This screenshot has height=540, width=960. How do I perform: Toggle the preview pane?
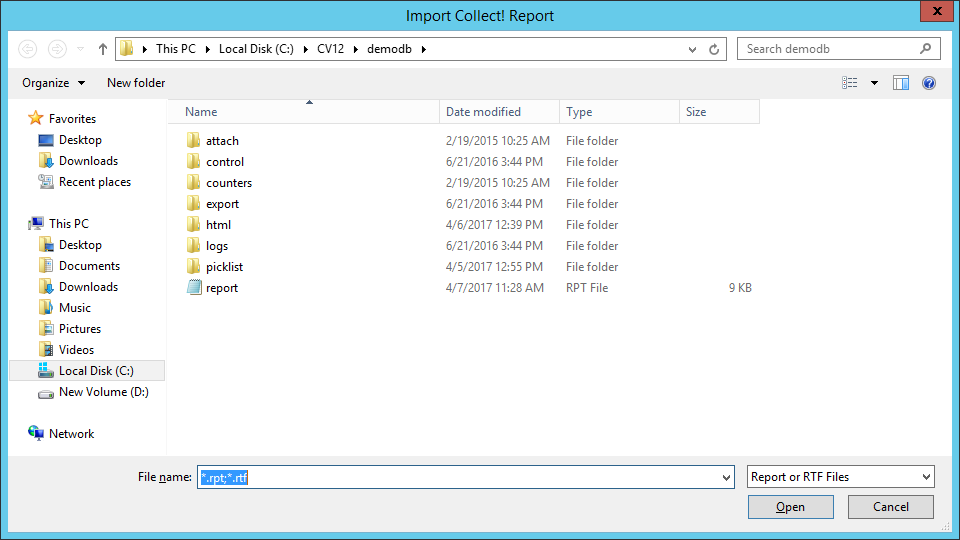point(901,83)
